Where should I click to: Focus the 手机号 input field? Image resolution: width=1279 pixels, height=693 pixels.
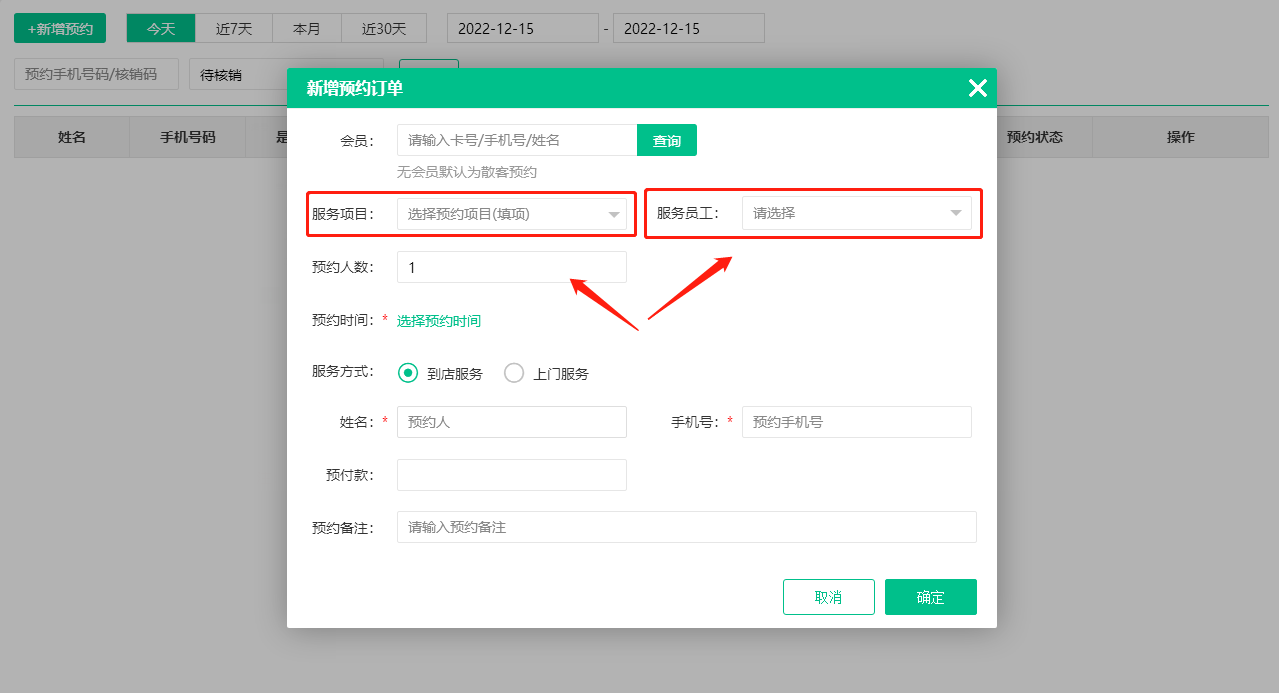[x=856, y=422]
